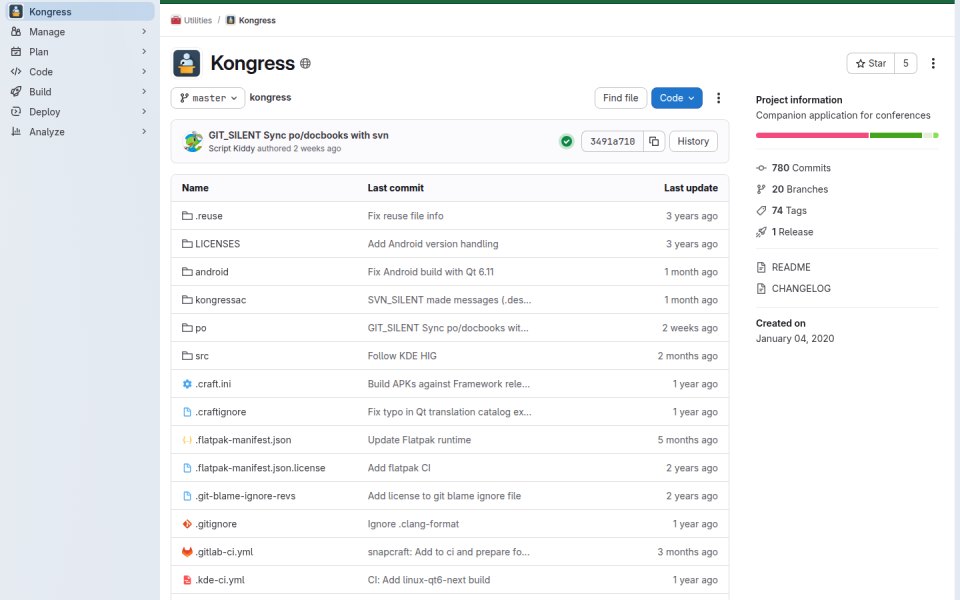
Task: Expand the Manage sidebar section
Action: point(80,32)
